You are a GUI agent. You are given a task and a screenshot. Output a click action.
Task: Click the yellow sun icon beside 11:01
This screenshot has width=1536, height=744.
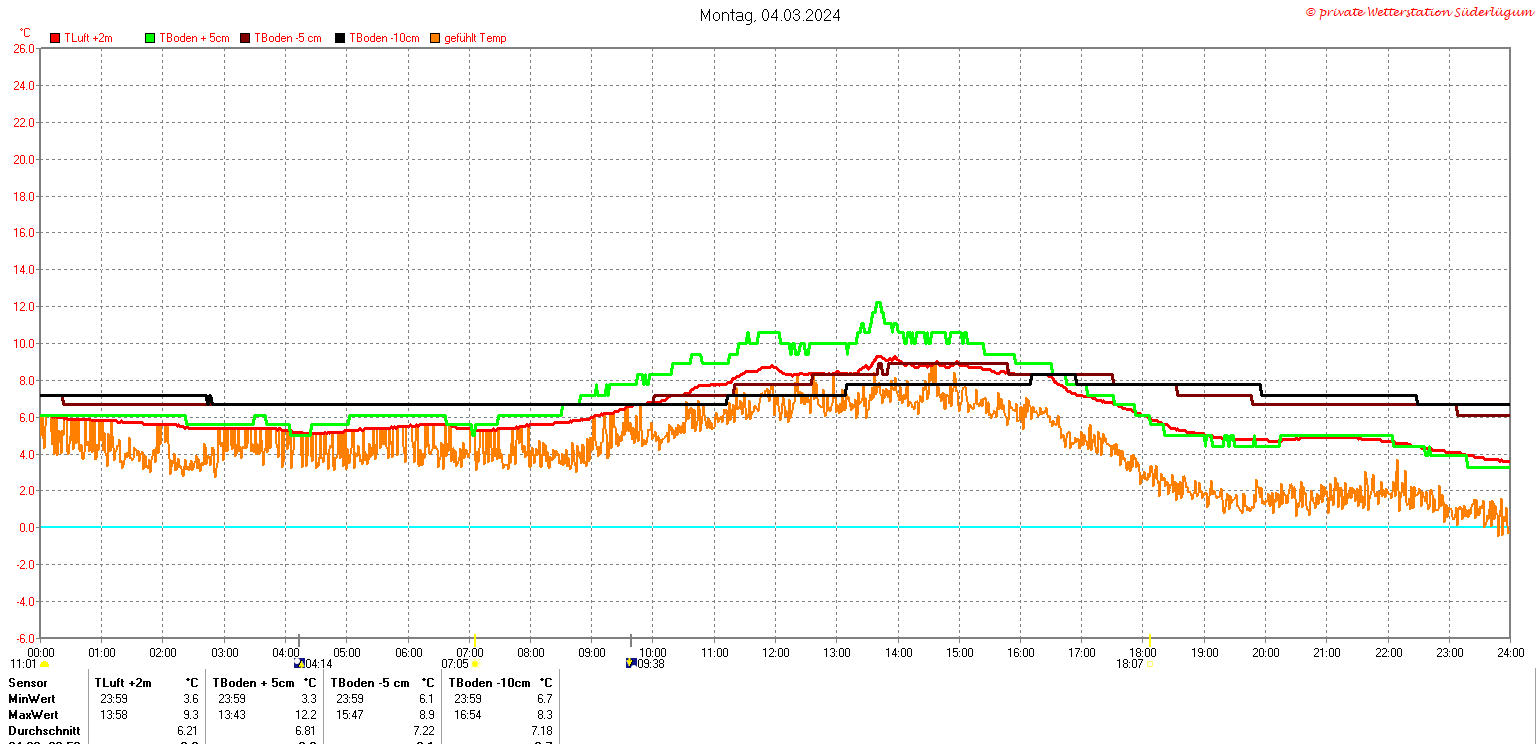pyautogui.click(x=44, y=664)
